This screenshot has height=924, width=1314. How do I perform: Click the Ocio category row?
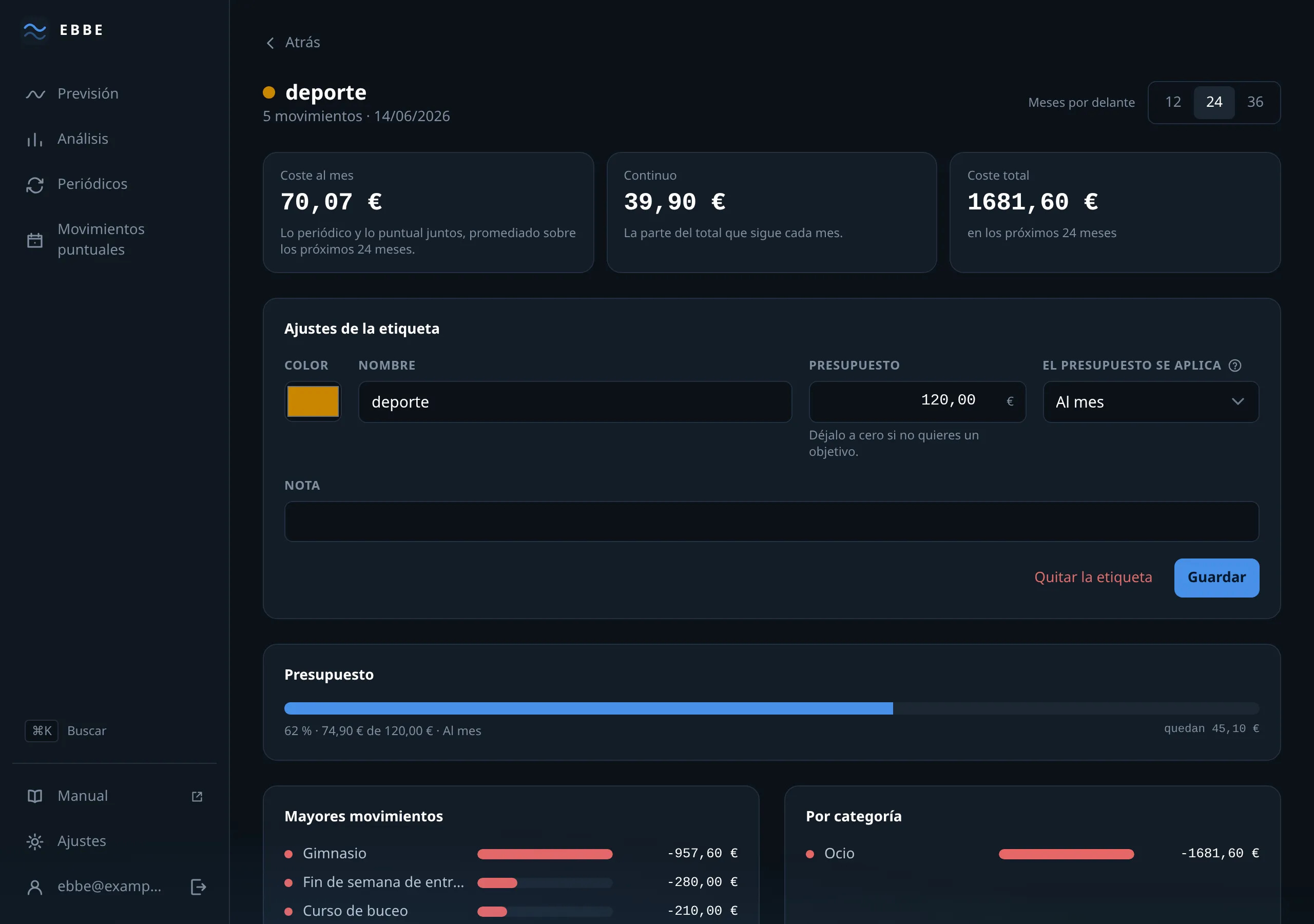[1032, 854]
